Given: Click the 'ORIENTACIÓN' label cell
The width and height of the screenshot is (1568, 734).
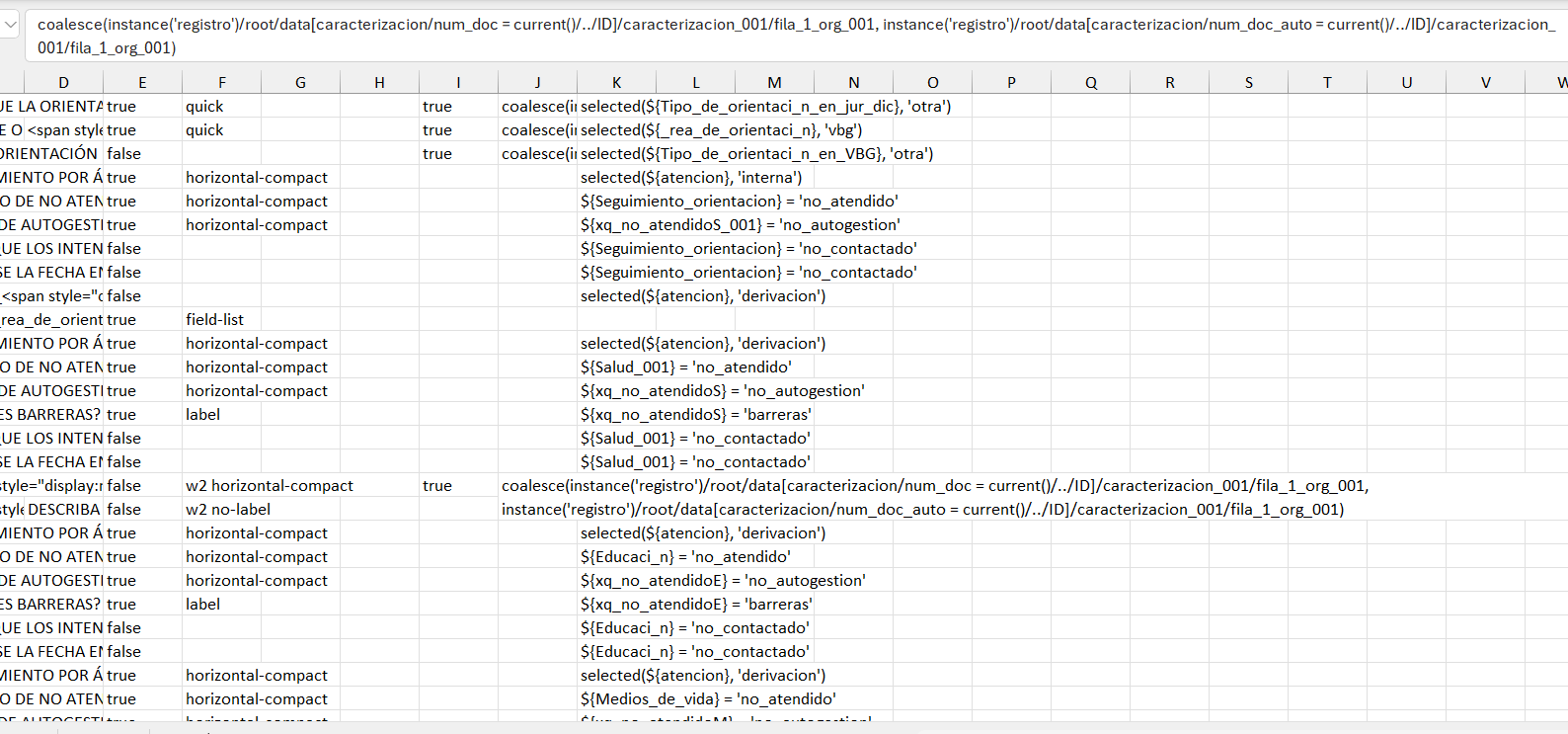Looking at the screenshot, I should [x=51, y=153].
